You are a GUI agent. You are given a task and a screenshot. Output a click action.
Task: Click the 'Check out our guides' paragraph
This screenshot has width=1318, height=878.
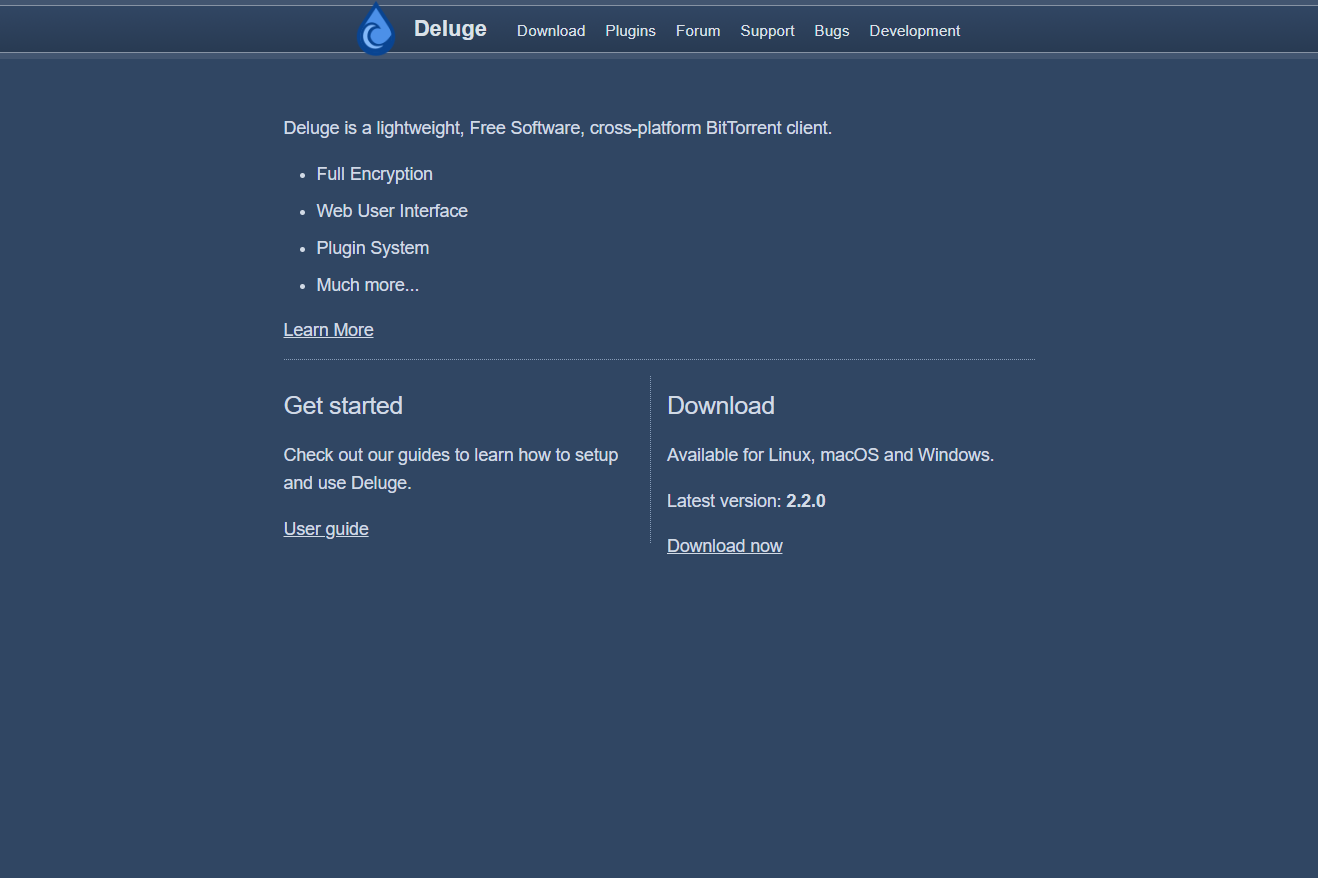(x=451, y=469)
